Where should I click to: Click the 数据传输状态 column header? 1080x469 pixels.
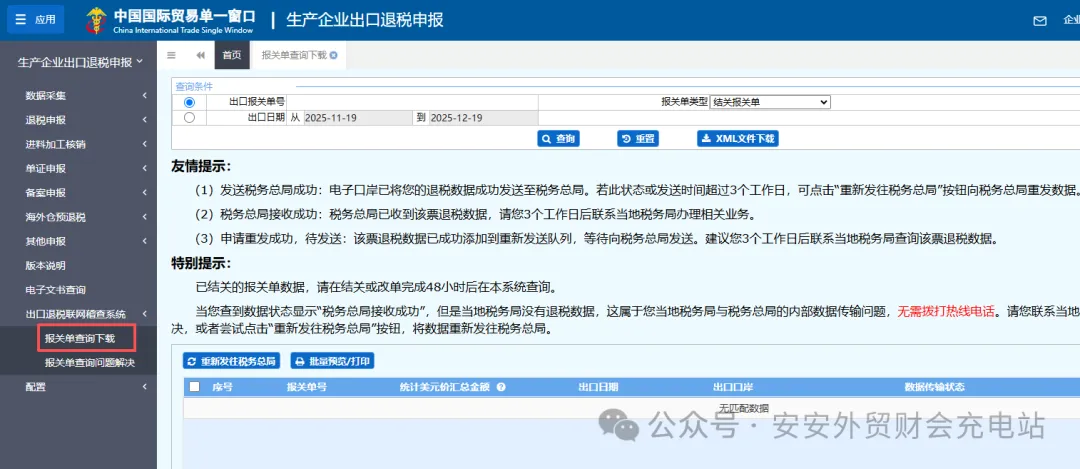pos(934,387)
